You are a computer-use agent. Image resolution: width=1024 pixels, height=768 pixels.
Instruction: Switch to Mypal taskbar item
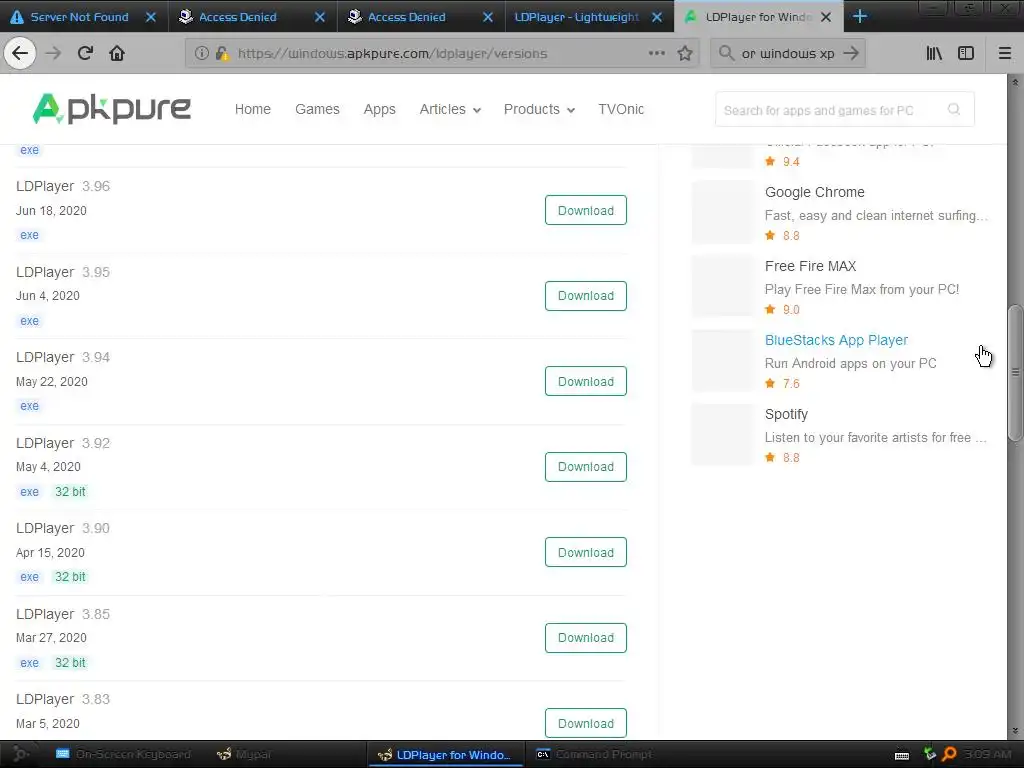[x=244, y=754]
